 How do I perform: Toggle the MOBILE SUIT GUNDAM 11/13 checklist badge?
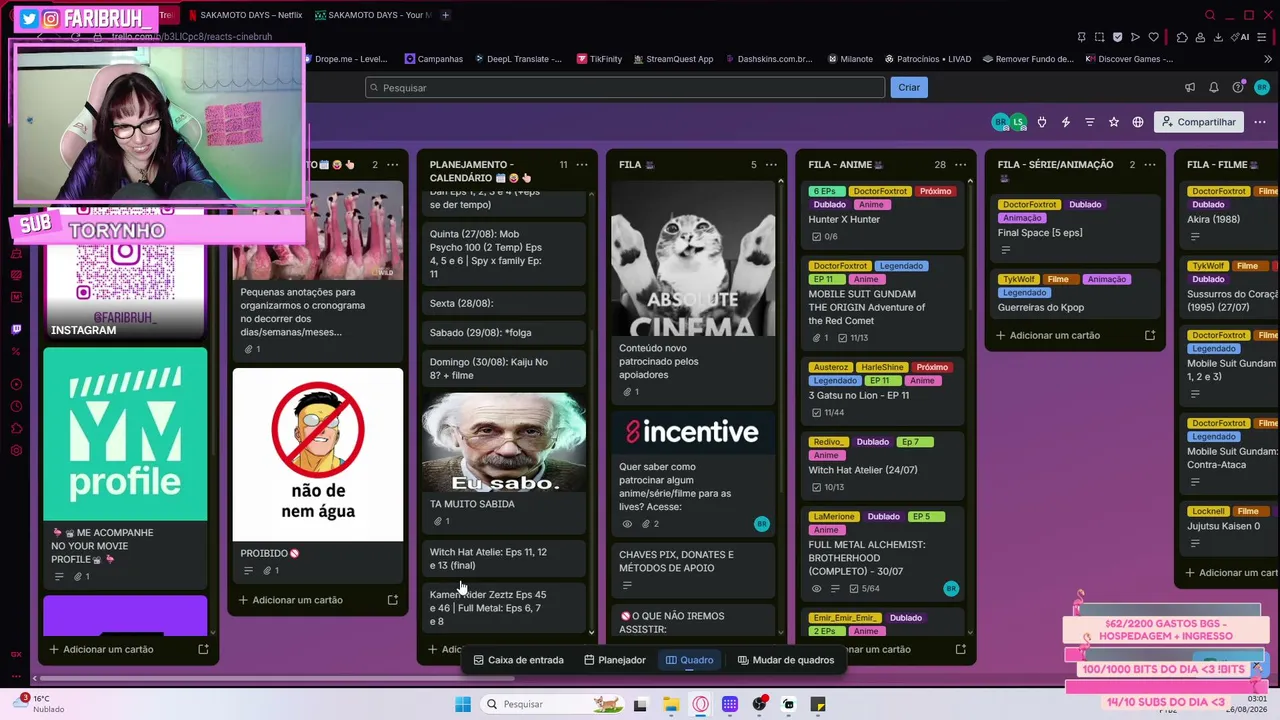[852, 338]
